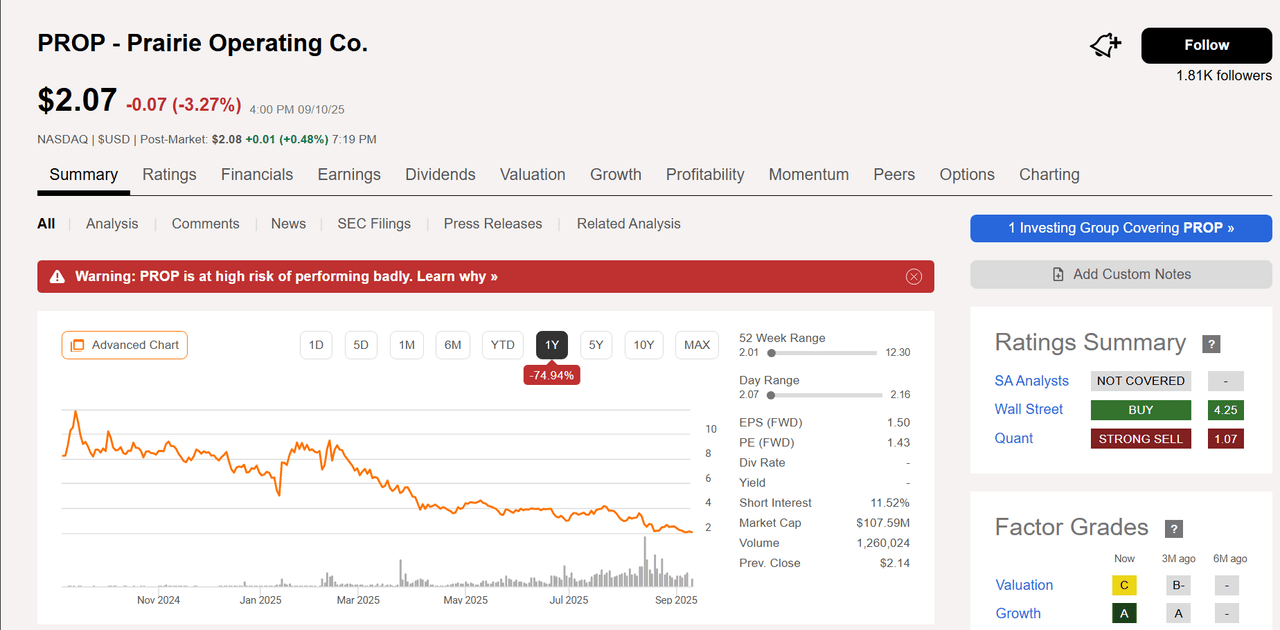Open the Dividends tab
The height and width of the screenshot is (630, 1280).
(440, 174)
